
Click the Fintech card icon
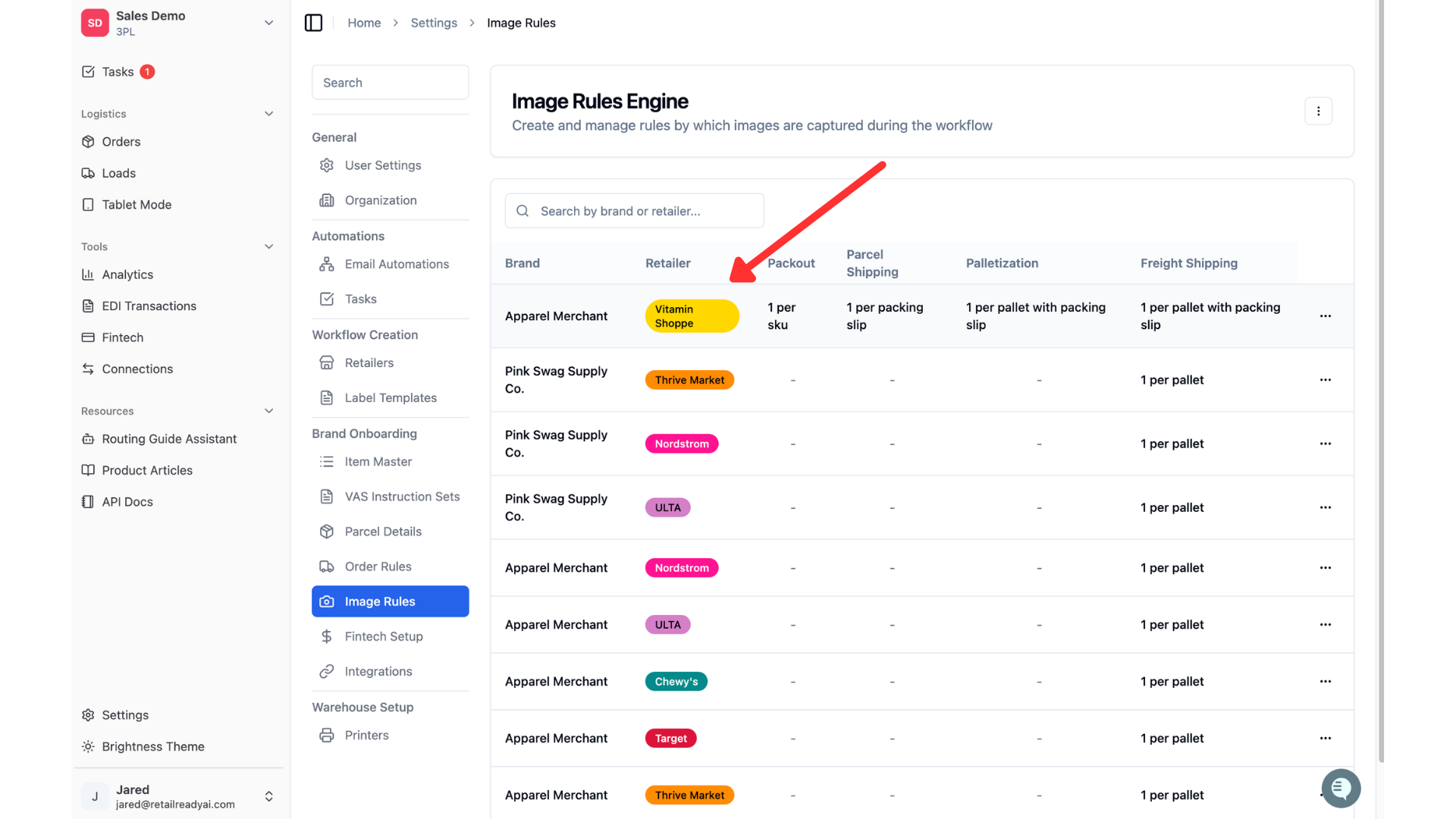tap(88, 337)
